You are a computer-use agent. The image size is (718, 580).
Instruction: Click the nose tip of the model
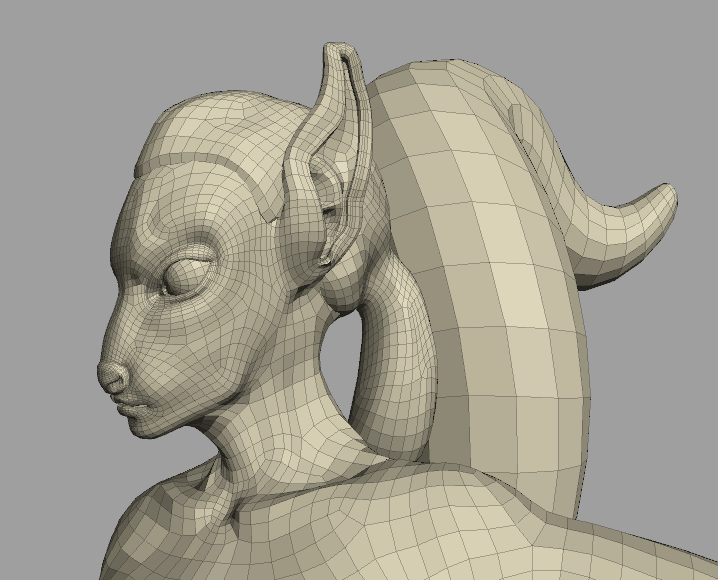(110, 377)
